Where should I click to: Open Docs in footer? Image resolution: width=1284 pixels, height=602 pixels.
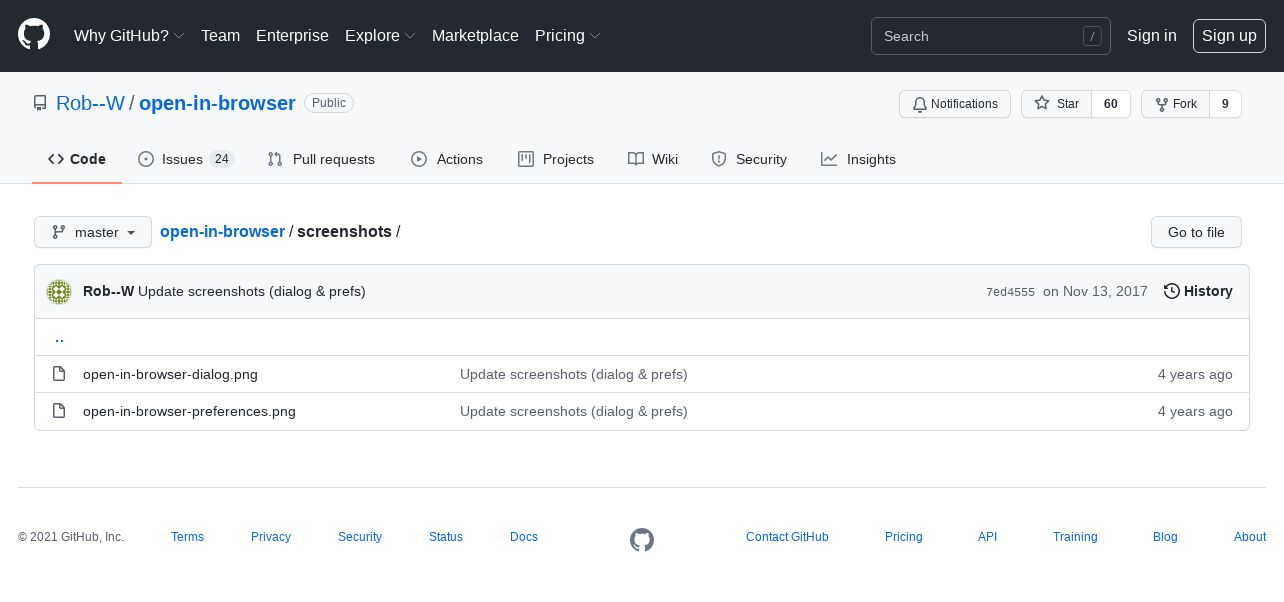point(524,537)
